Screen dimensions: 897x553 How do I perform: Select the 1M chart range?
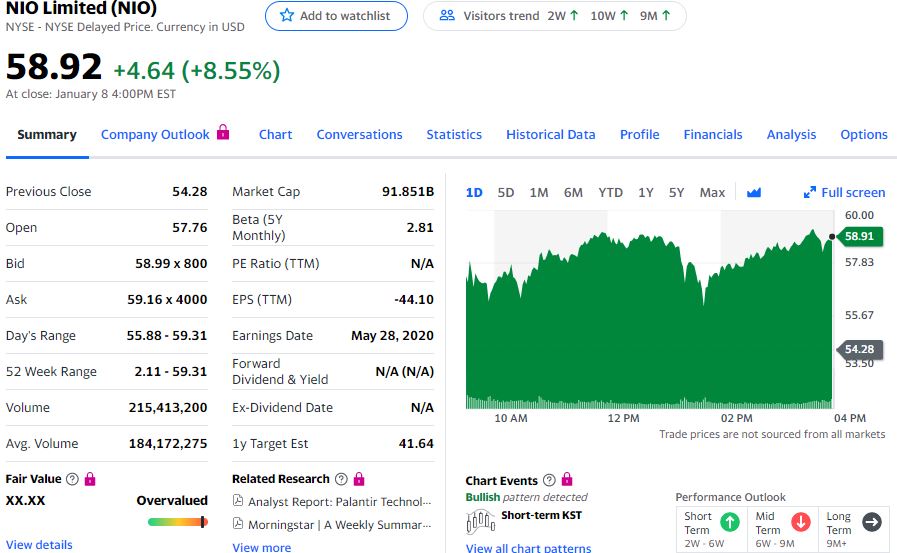click(x=539, y=193)
